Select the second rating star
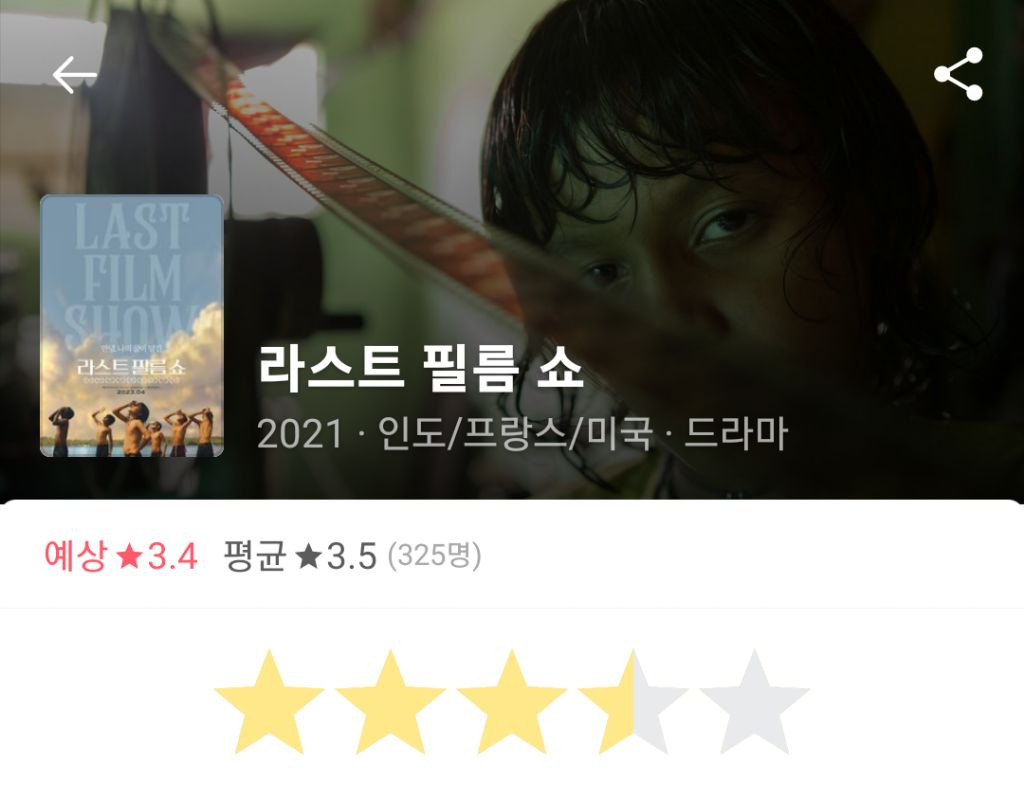This screenshot has width=1024, height=802. (x=391, y=702)
